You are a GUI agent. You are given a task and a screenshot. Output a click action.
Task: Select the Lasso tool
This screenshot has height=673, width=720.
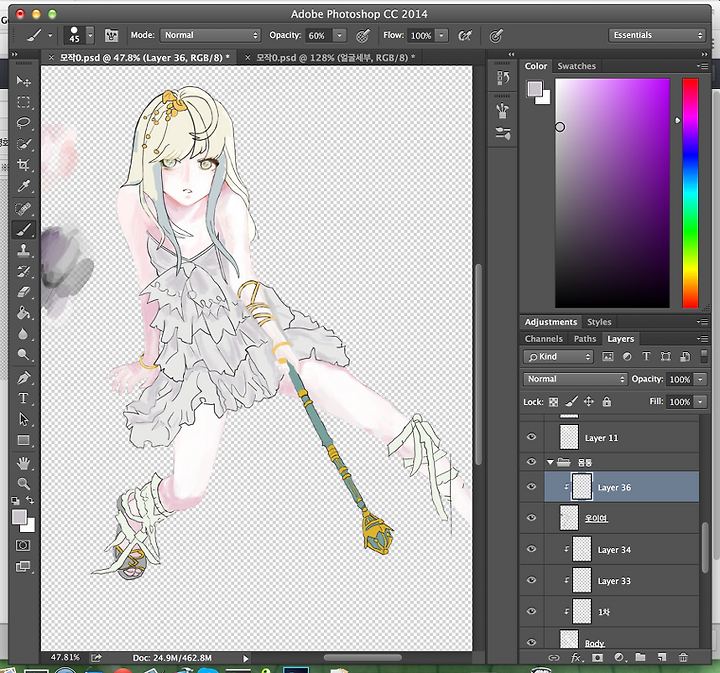tap(23, 122)
